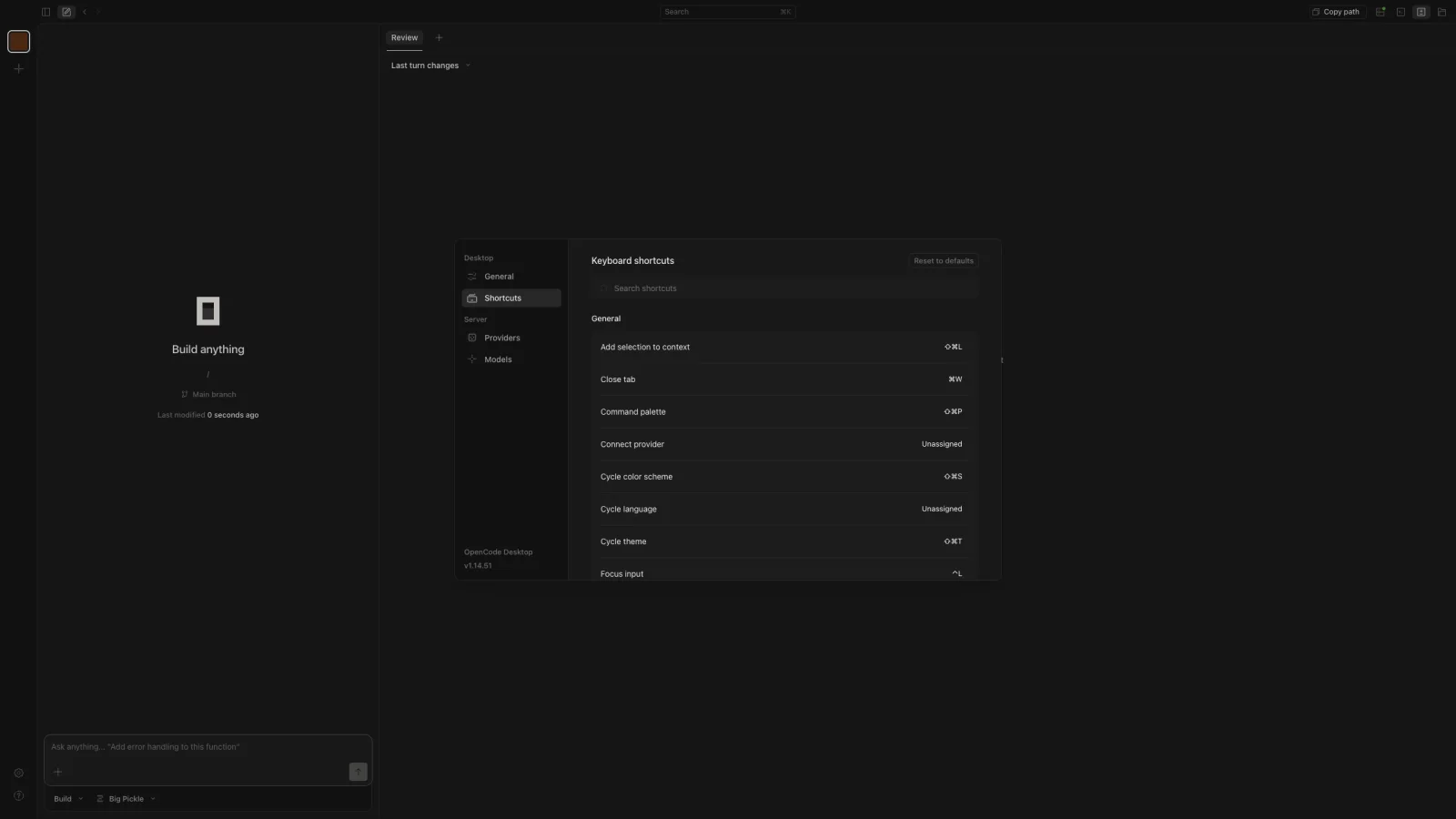Open General settings section
The image size is (1456, 819).
[x=511, y=277]
